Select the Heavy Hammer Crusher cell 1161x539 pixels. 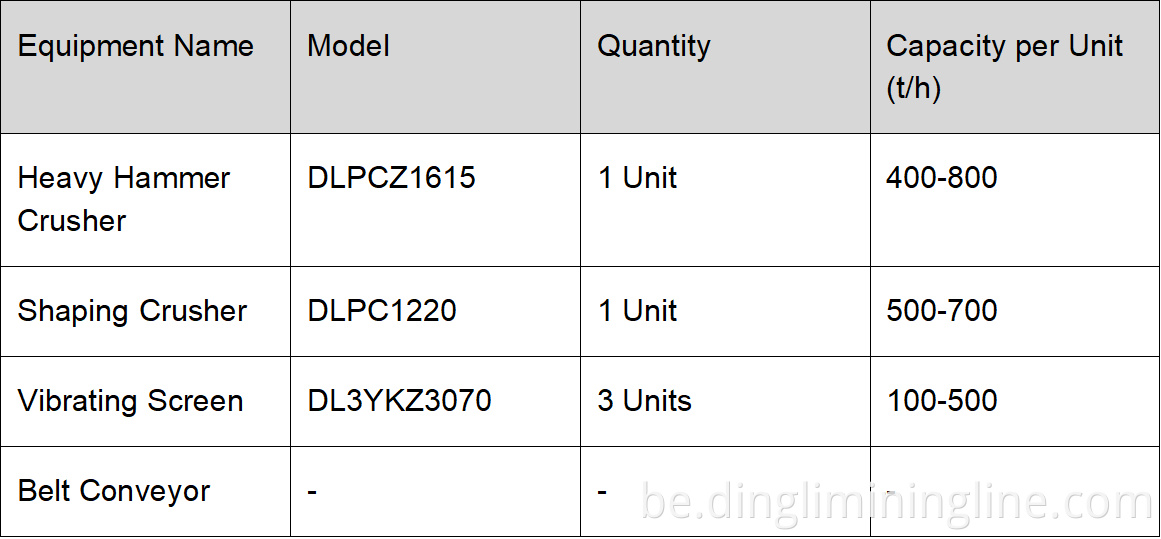coord(124,199)
